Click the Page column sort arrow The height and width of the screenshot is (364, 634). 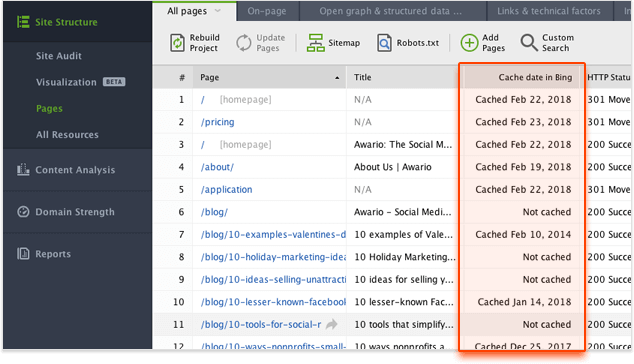tap(337, 78)
